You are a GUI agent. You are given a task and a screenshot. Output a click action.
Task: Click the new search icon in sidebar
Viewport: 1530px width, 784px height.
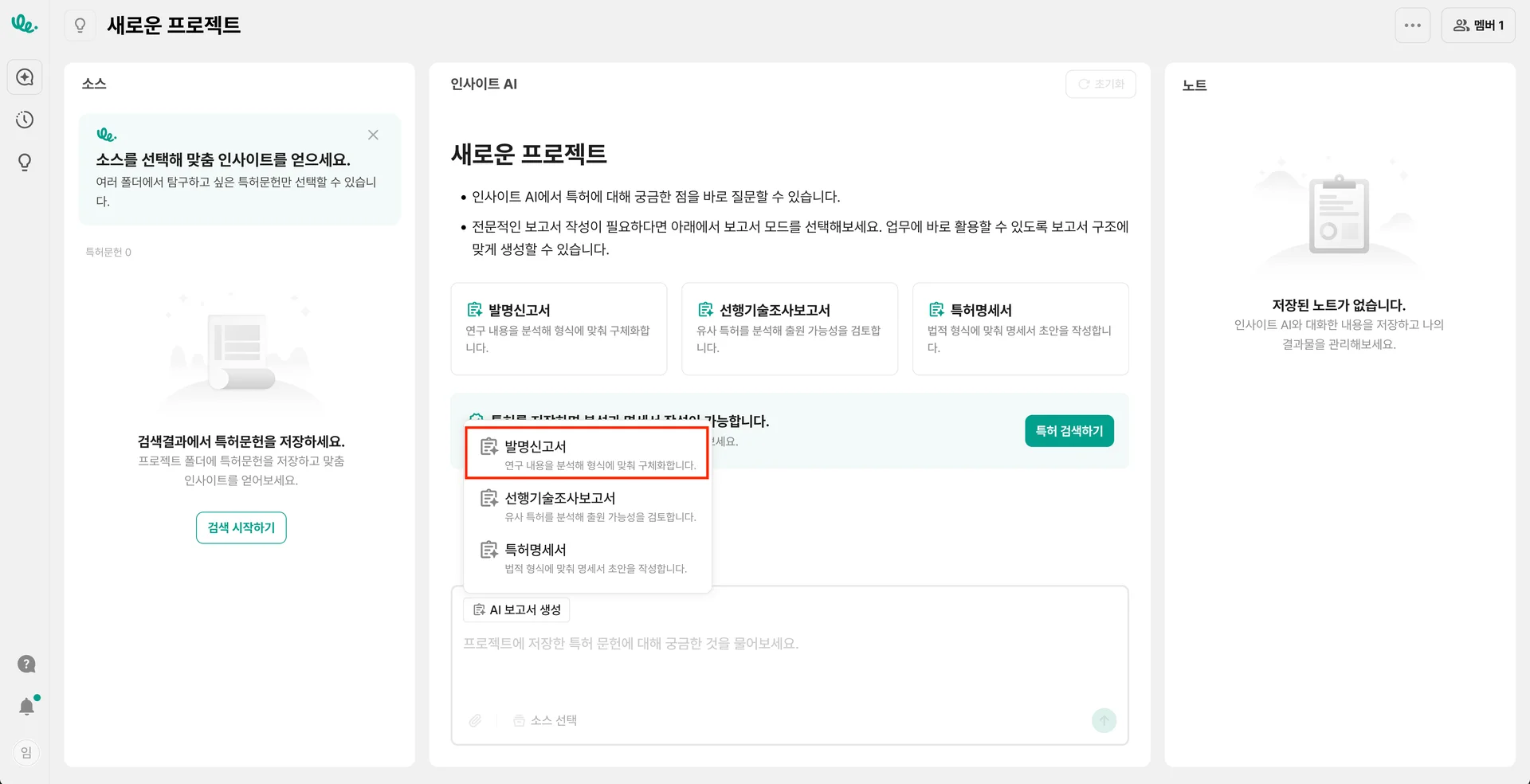coord(25,77)
